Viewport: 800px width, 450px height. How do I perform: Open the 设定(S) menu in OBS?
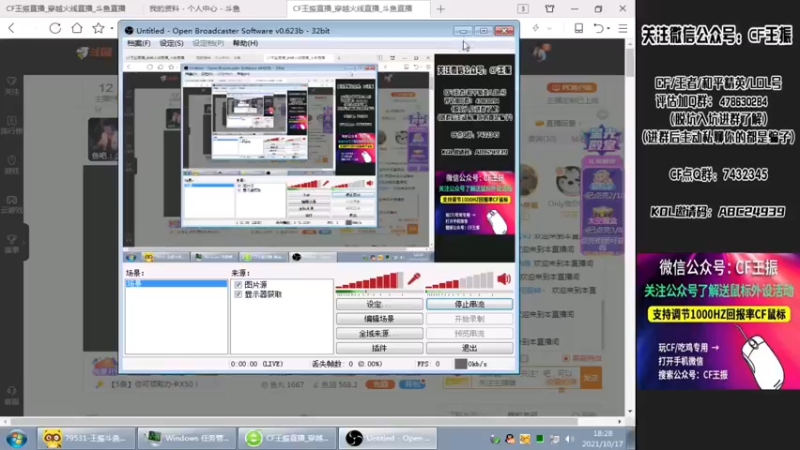click(x=171, y=43)
